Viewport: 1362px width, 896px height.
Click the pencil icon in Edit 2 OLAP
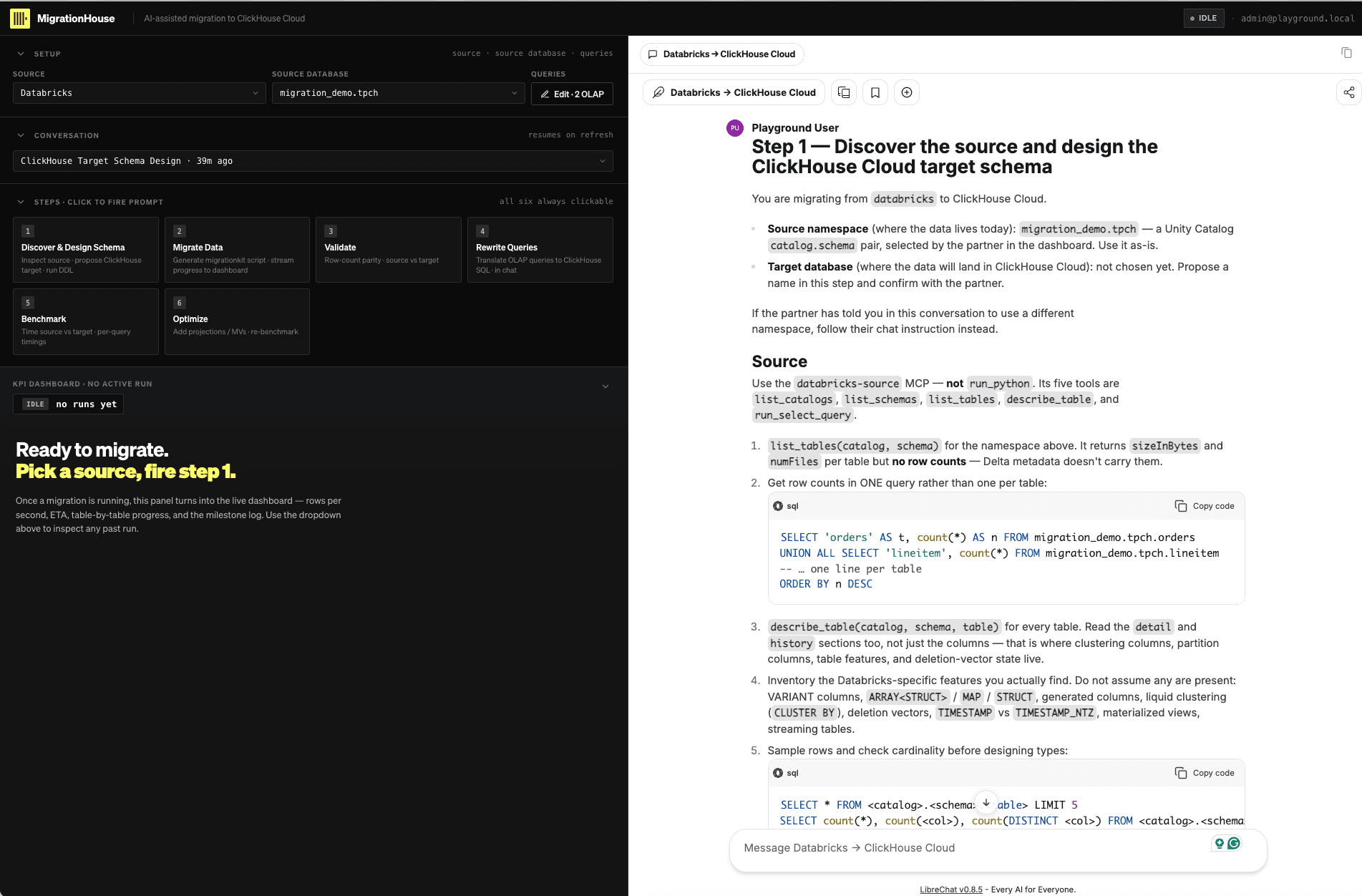point(545,94)
